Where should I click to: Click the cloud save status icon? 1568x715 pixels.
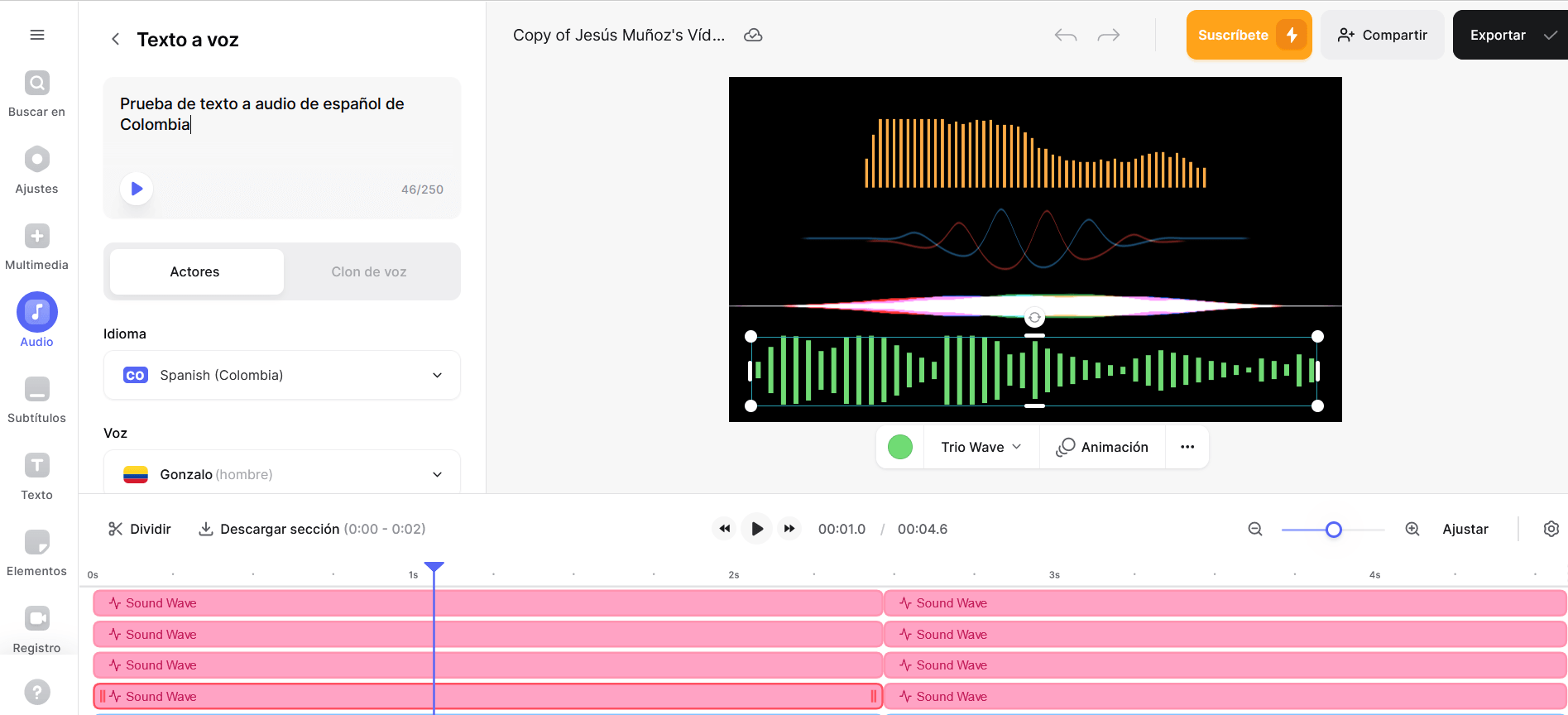(x=753, y=35)
